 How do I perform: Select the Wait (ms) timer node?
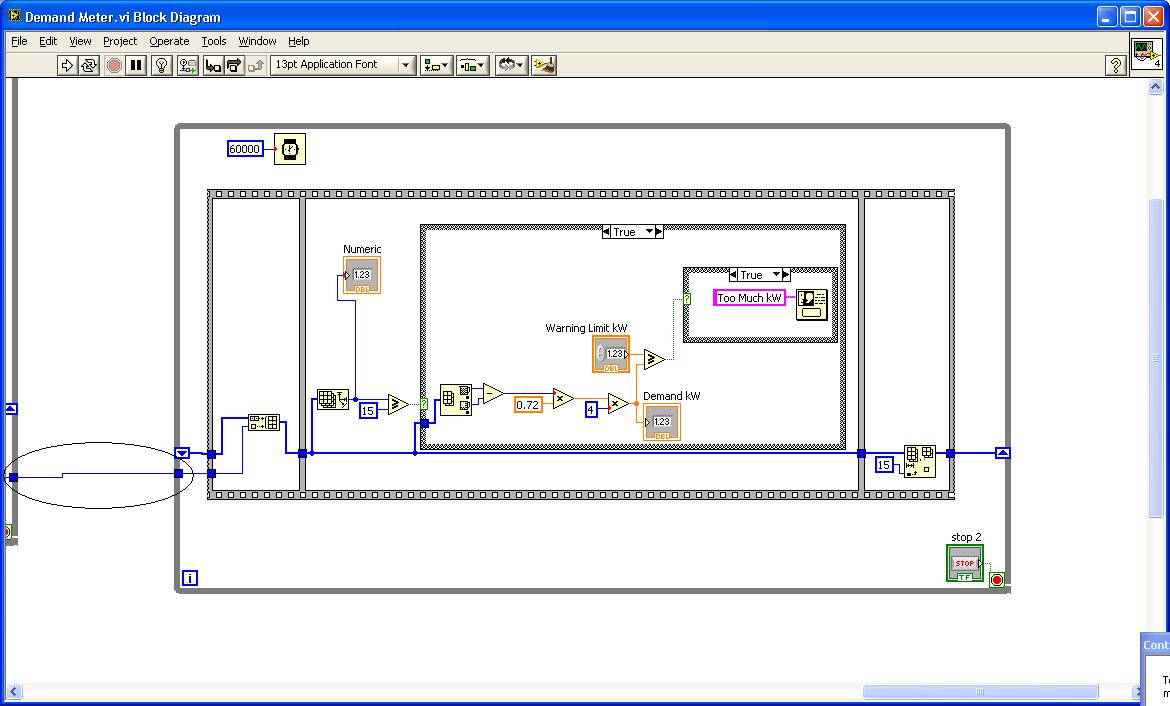290,149
